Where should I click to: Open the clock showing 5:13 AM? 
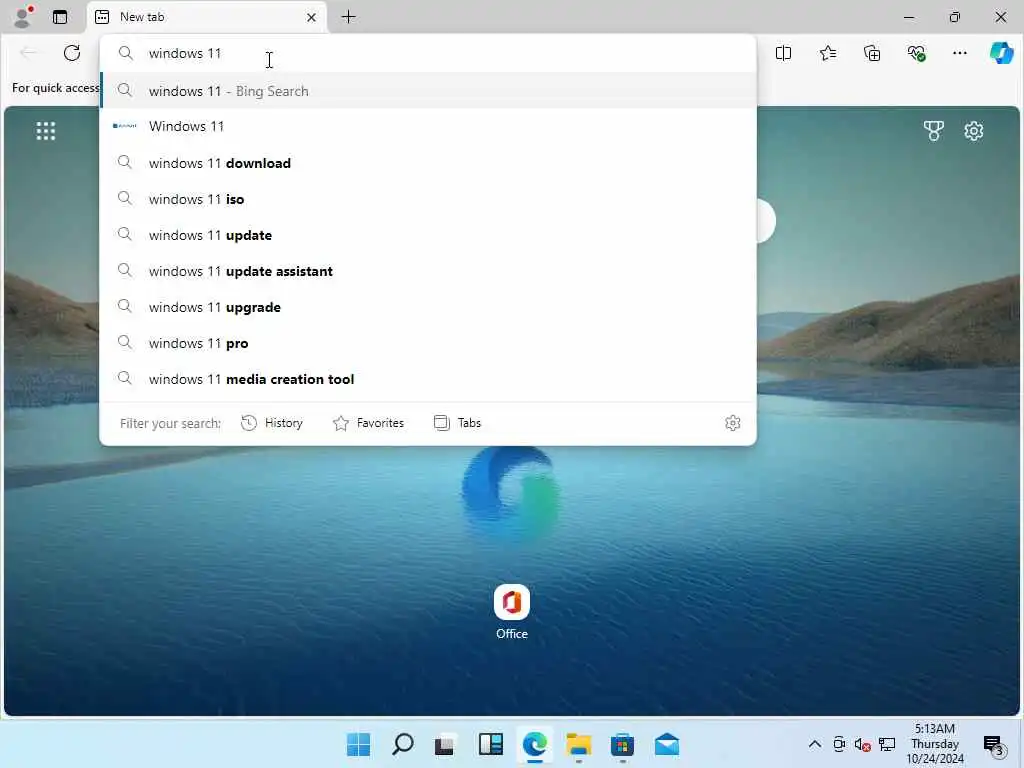click(935, 744)
